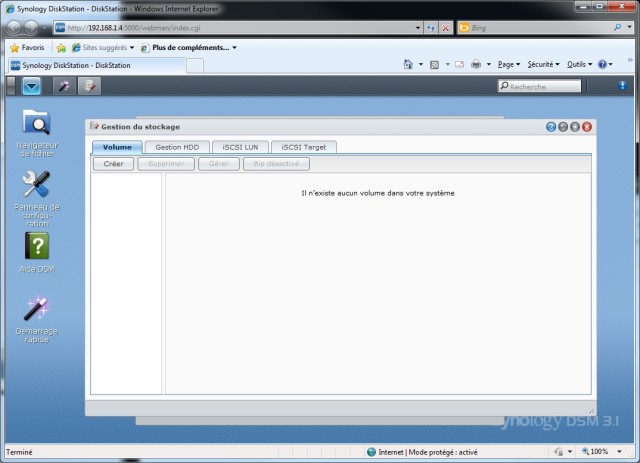Click the DSM Recherche search field

point(540,86)
